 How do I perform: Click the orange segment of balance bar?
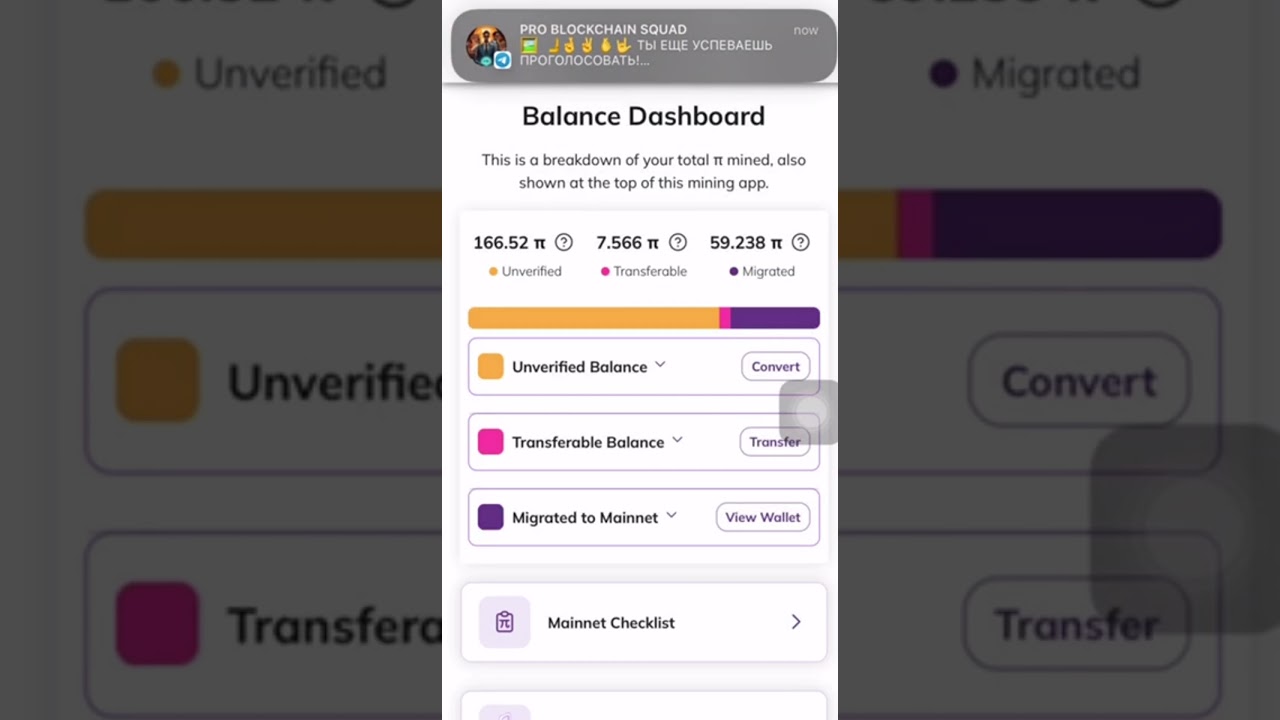[x=594, y=318]
